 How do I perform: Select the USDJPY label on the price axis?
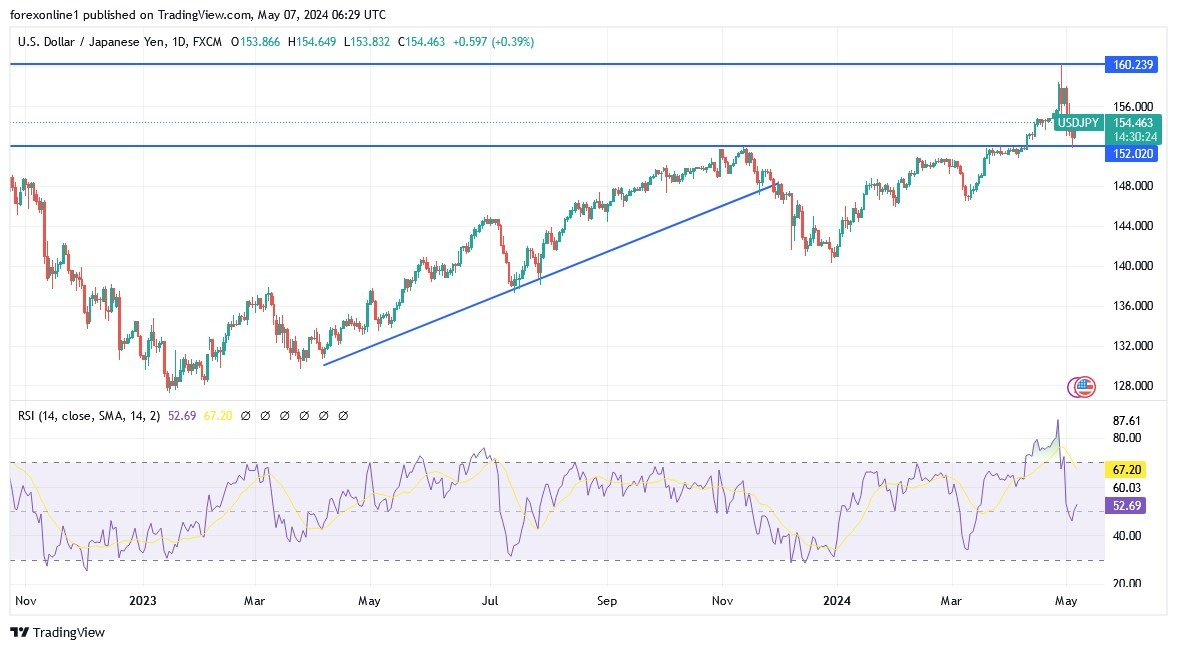pyautogui.click(x=1079, y=123)
